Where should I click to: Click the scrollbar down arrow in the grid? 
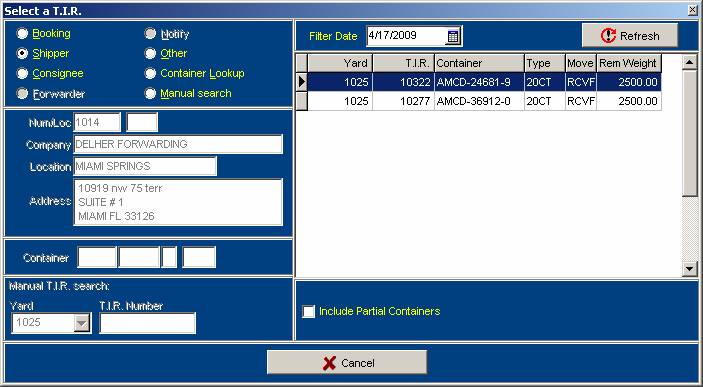[x=690, y=268]
